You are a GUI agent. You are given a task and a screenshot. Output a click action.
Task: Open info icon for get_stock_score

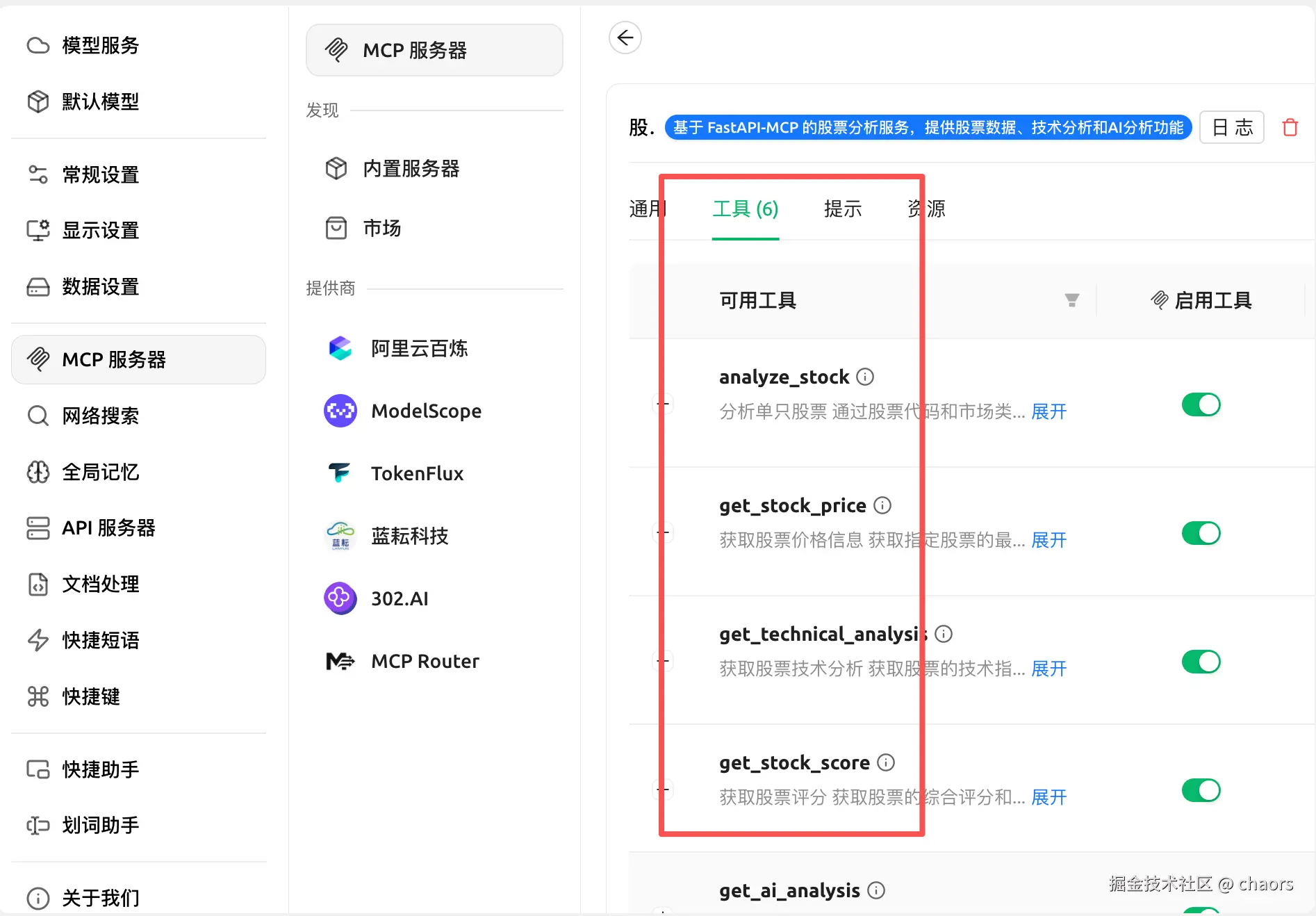886,762
